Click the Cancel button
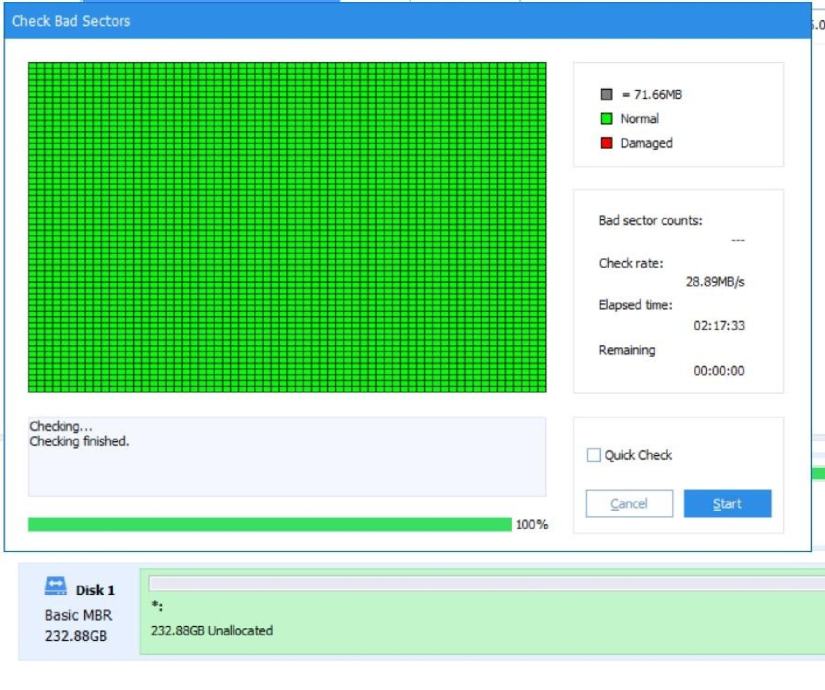Screen dimensions: 825x690 (629, 504)
